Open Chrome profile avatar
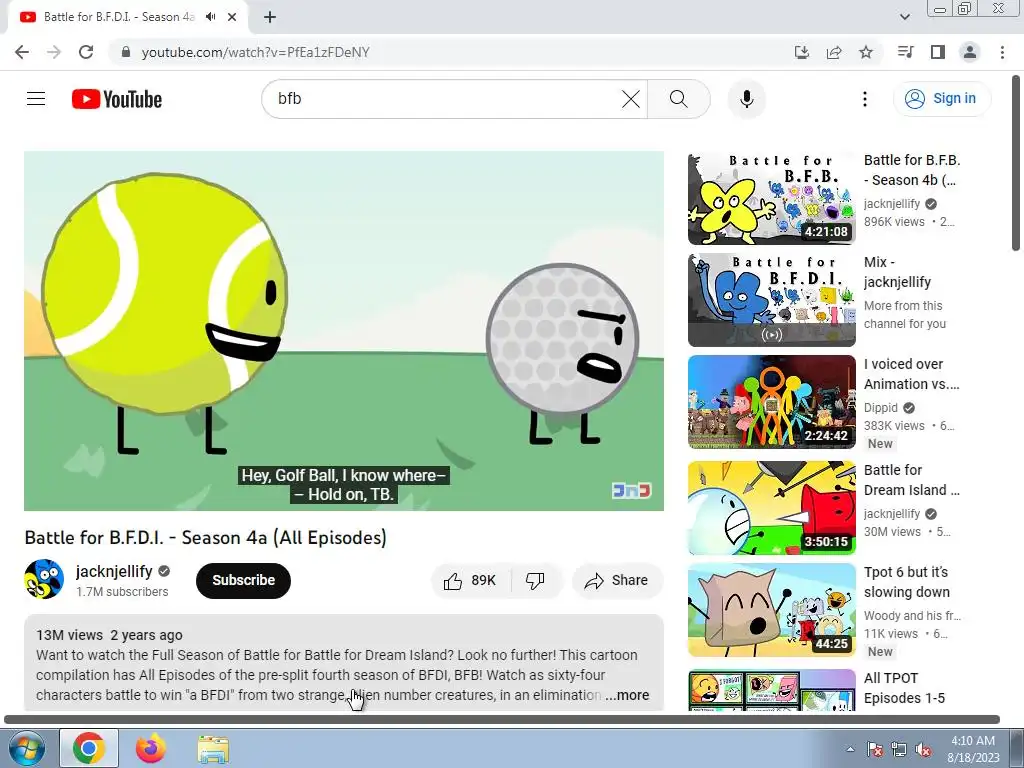Viewport: 1024px width, 768px height. tap(970, 52)
